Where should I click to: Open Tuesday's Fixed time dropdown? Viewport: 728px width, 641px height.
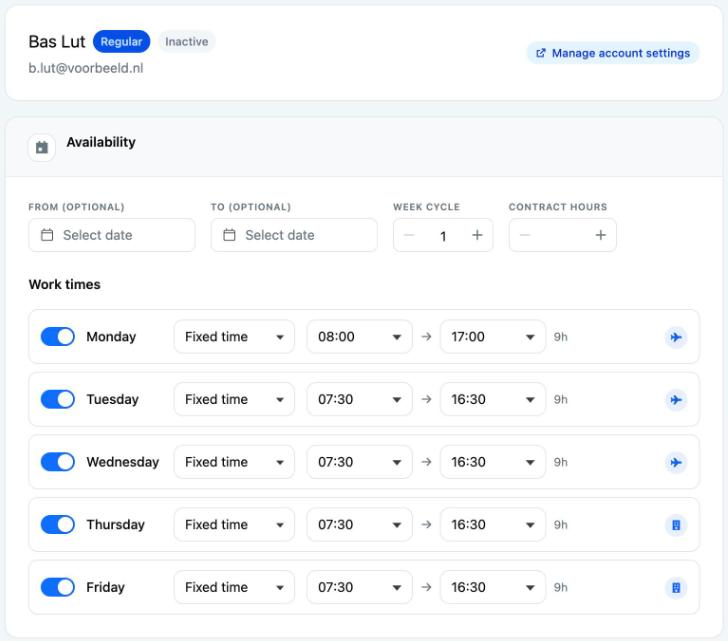[x=234, y=399]
